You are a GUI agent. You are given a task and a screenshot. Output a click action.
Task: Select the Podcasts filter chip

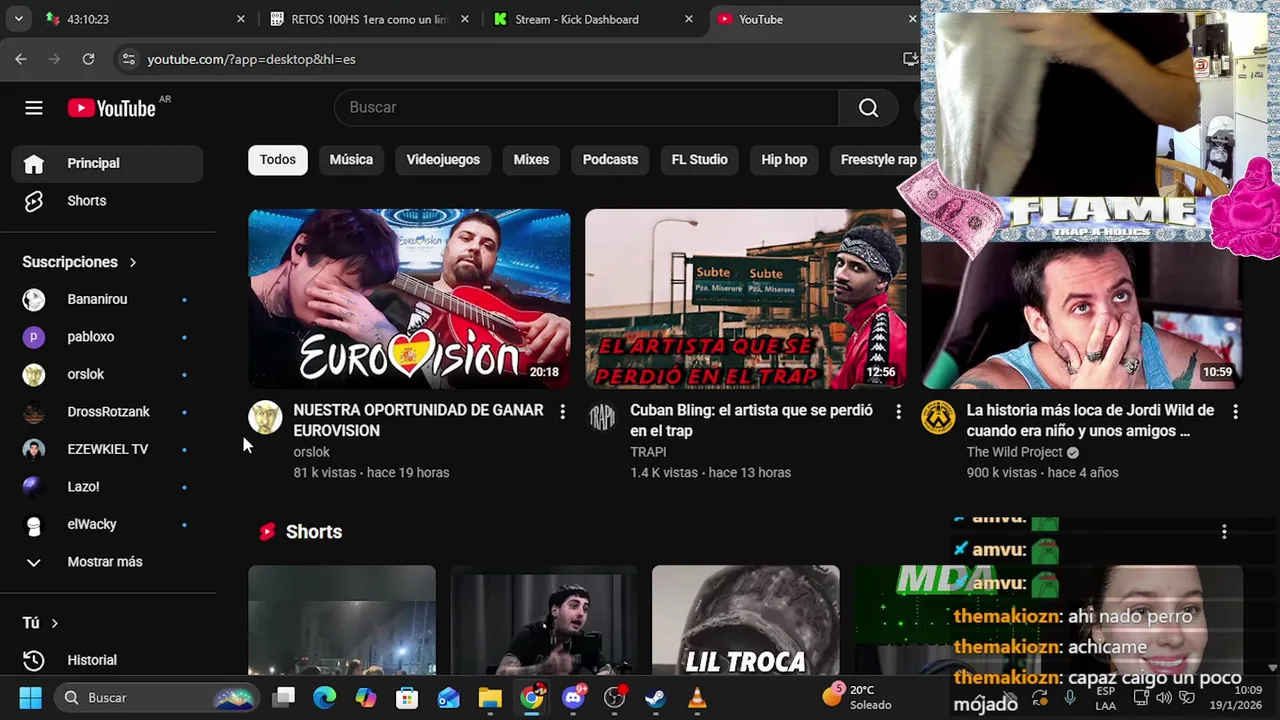(x=610, y=160)
